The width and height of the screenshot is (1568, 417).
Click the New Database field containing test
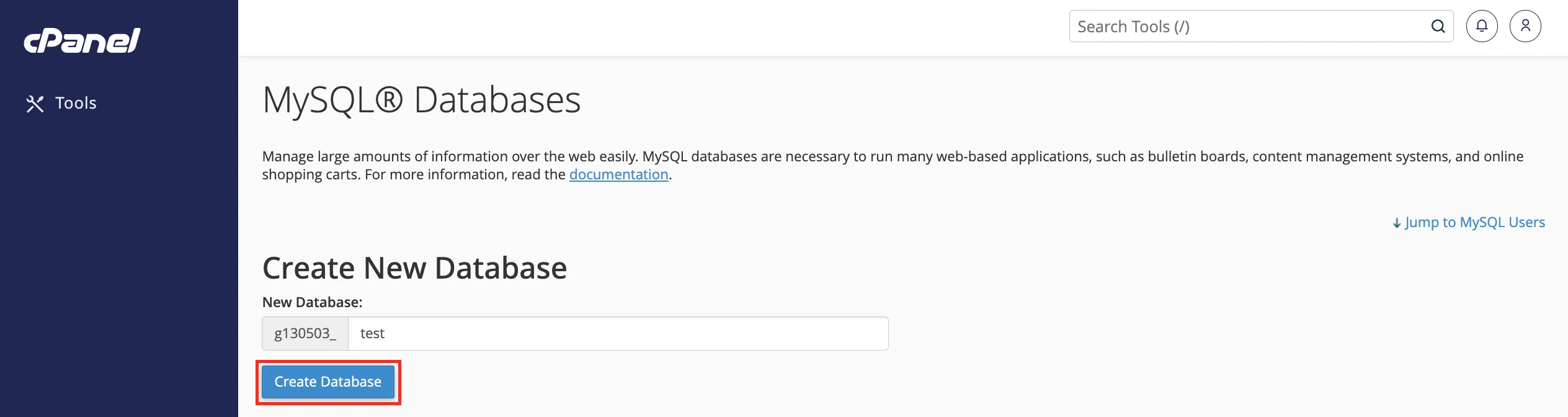point(618,333)
